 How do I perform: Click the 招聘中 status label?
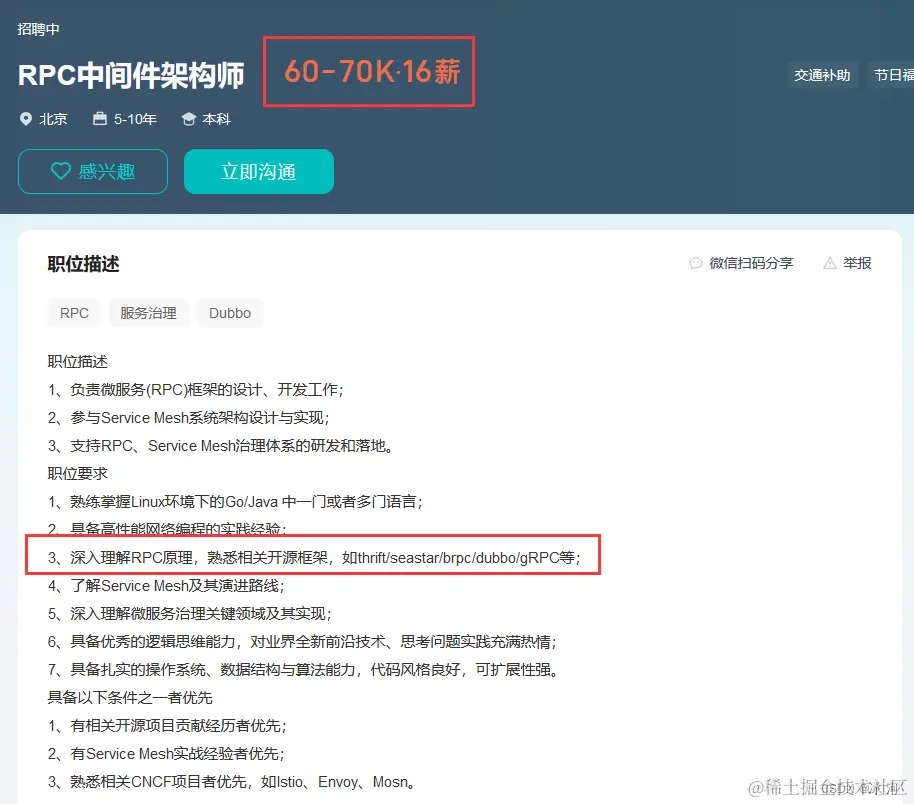pos(38,29)
